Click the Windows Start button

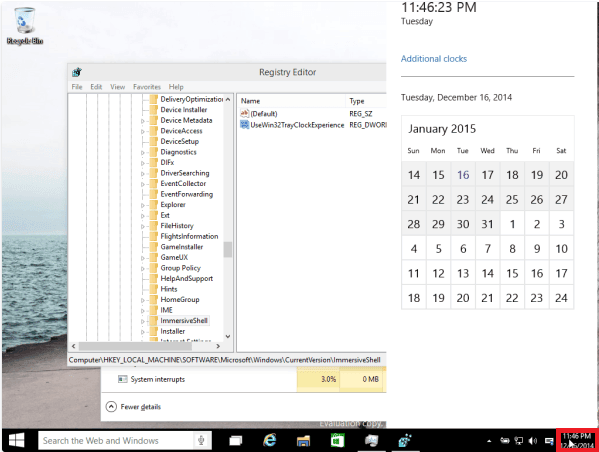pyautogui.click(x=16, y=441)
